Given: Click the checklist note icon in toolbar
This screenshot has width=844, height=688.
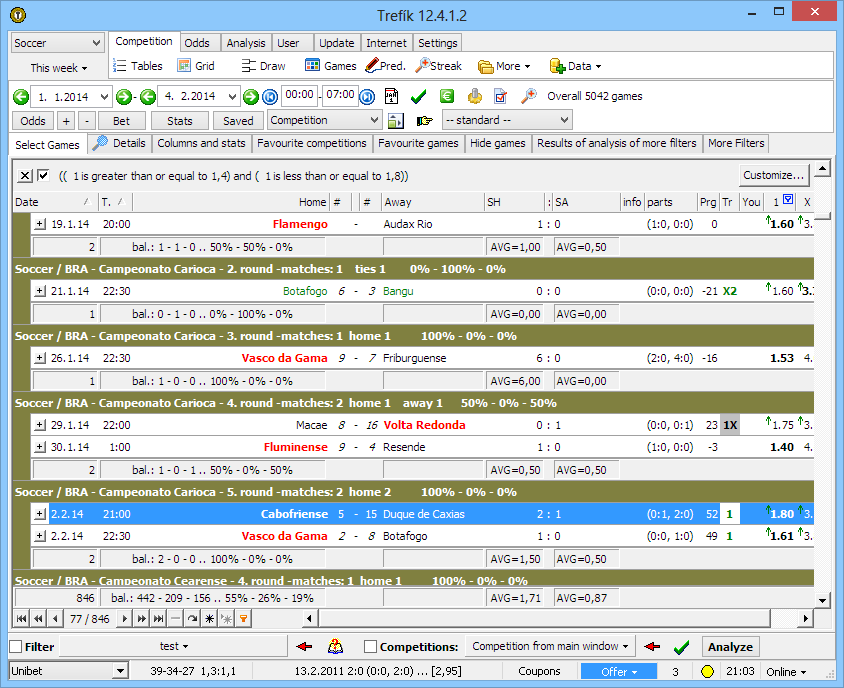Looking at the screenshot, I should 501,96.
